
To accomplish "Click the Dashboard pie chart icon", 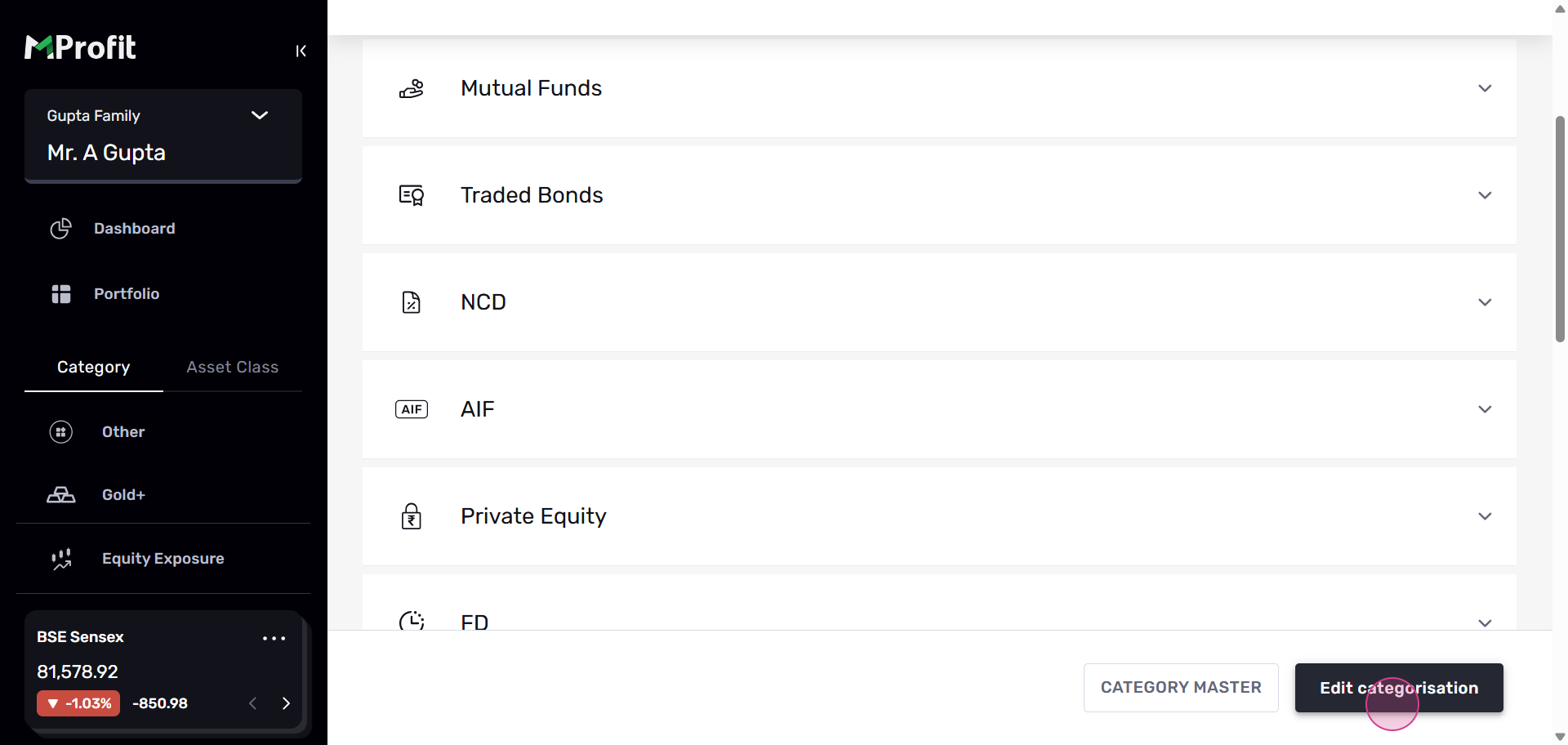I will click(x=61, y=229).
